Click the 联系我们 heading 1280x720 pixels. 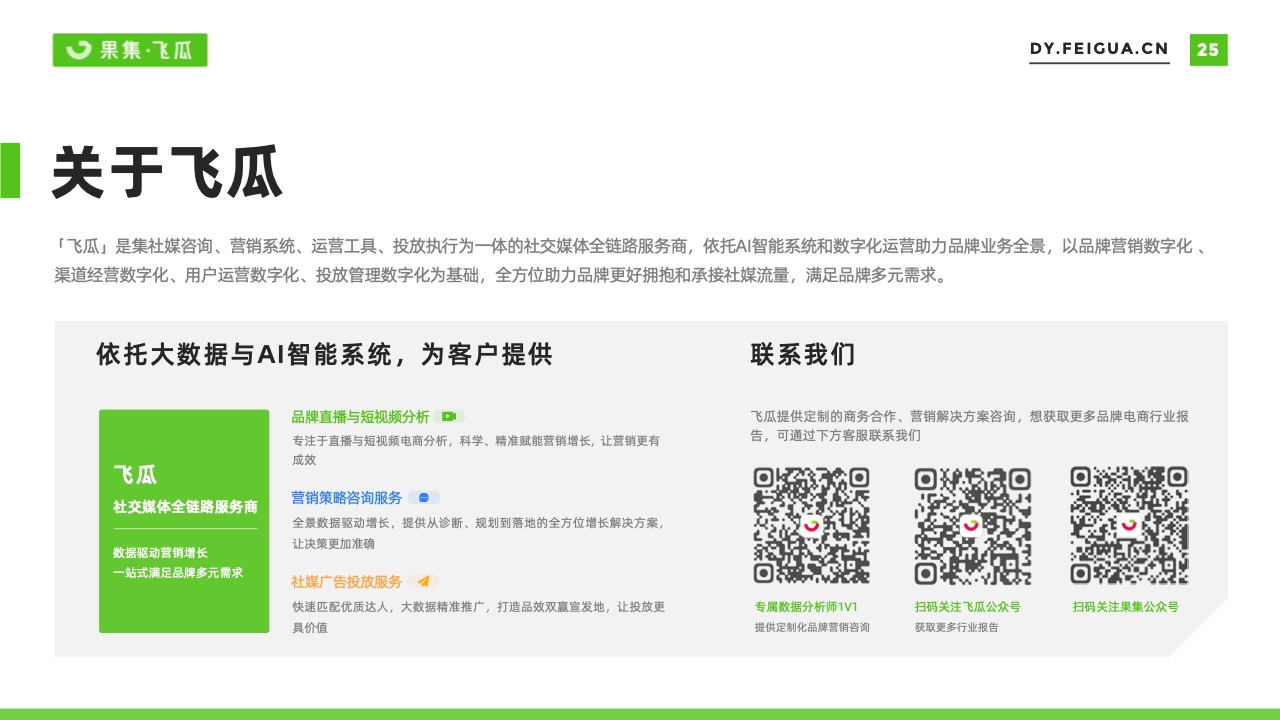tap(803, 355)
